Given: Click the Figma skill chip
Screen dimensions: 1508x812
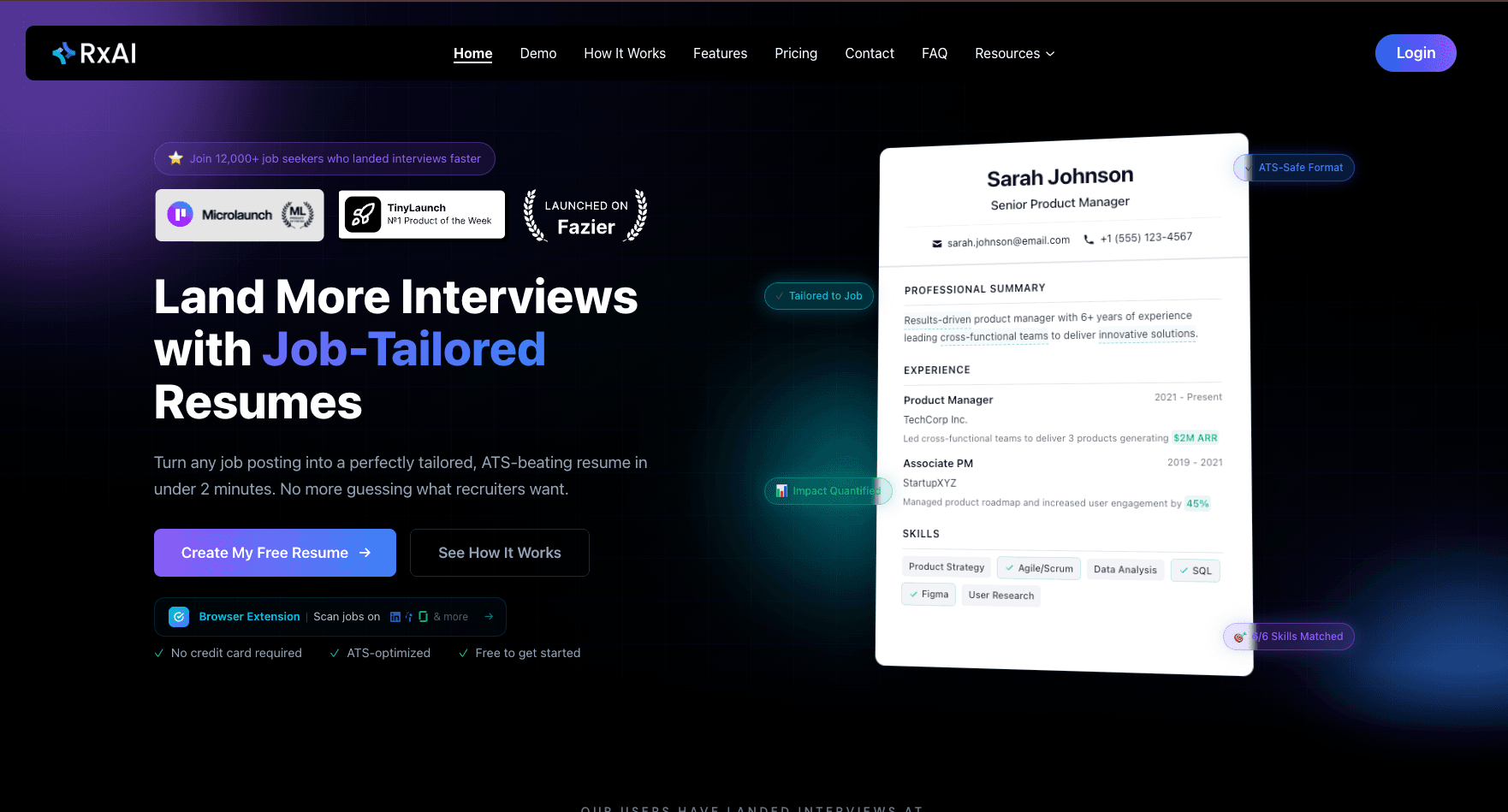Looking at the screenshot, I should tap(929, 594).
